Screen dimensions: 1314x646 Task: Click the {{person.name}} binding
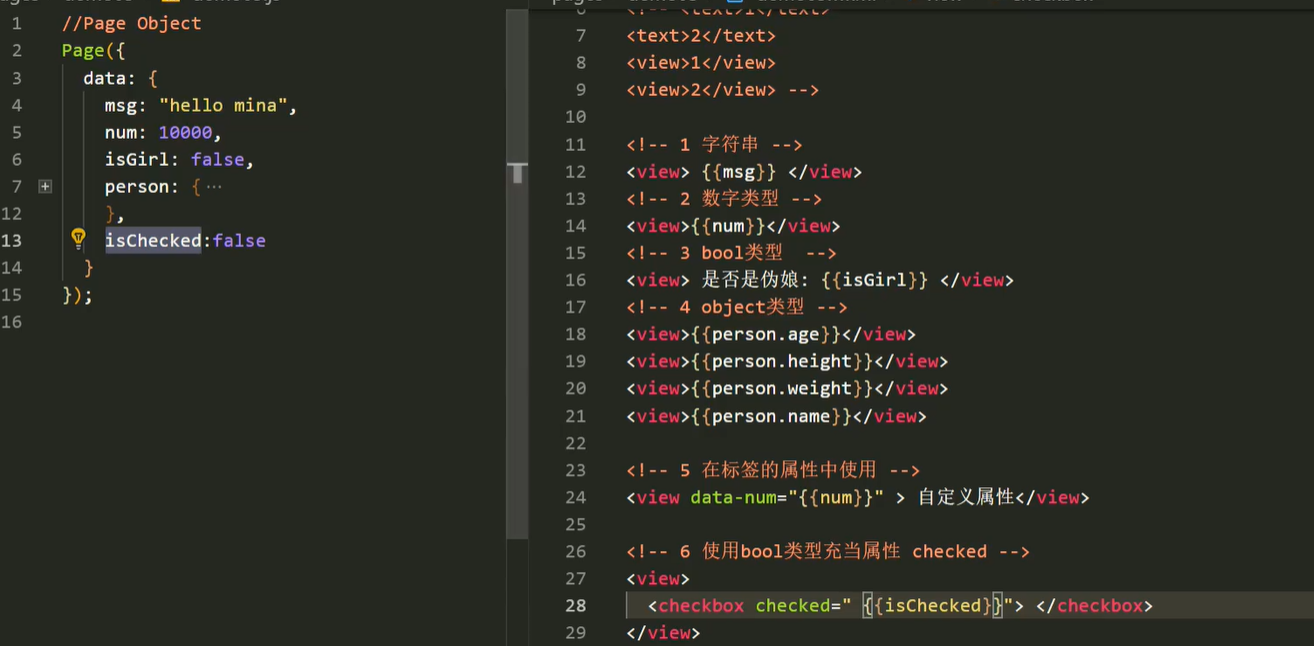coord(771,416)
